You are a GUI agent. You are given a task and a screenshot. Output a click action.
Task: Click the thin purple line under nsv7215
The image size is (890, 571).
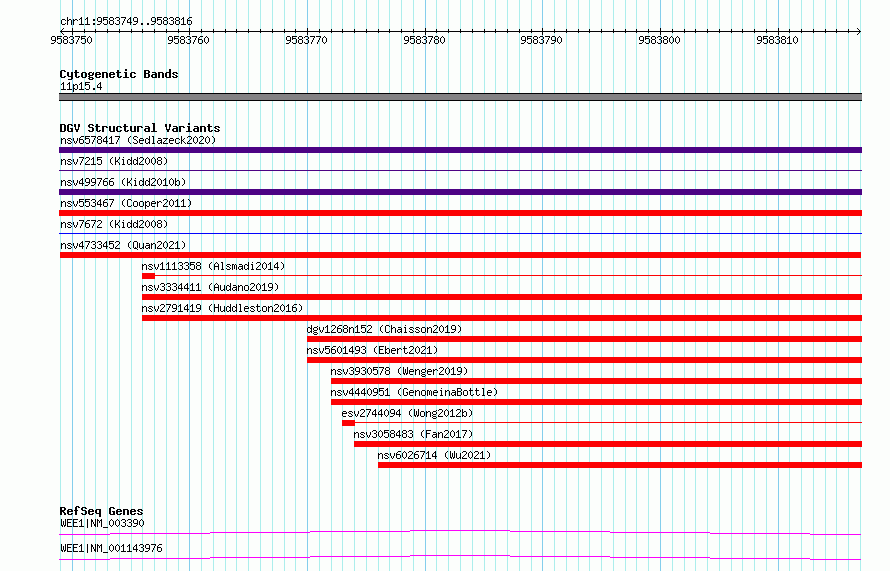(460, 170)
